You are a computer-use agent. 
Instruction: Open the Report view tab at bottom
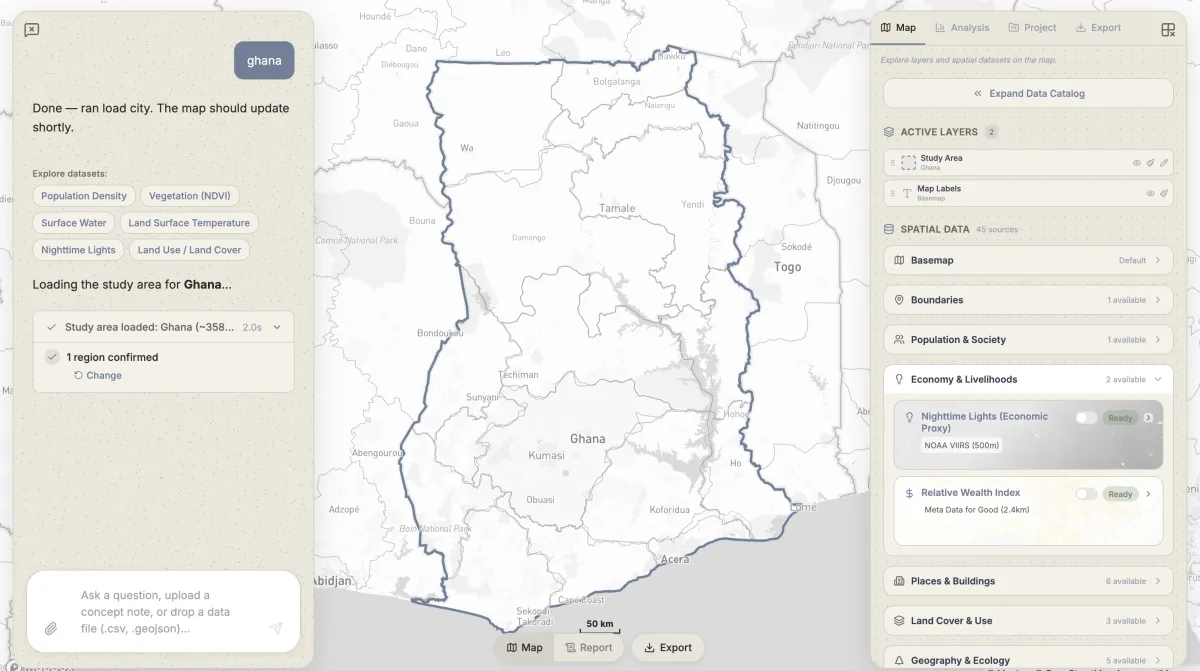589,648
